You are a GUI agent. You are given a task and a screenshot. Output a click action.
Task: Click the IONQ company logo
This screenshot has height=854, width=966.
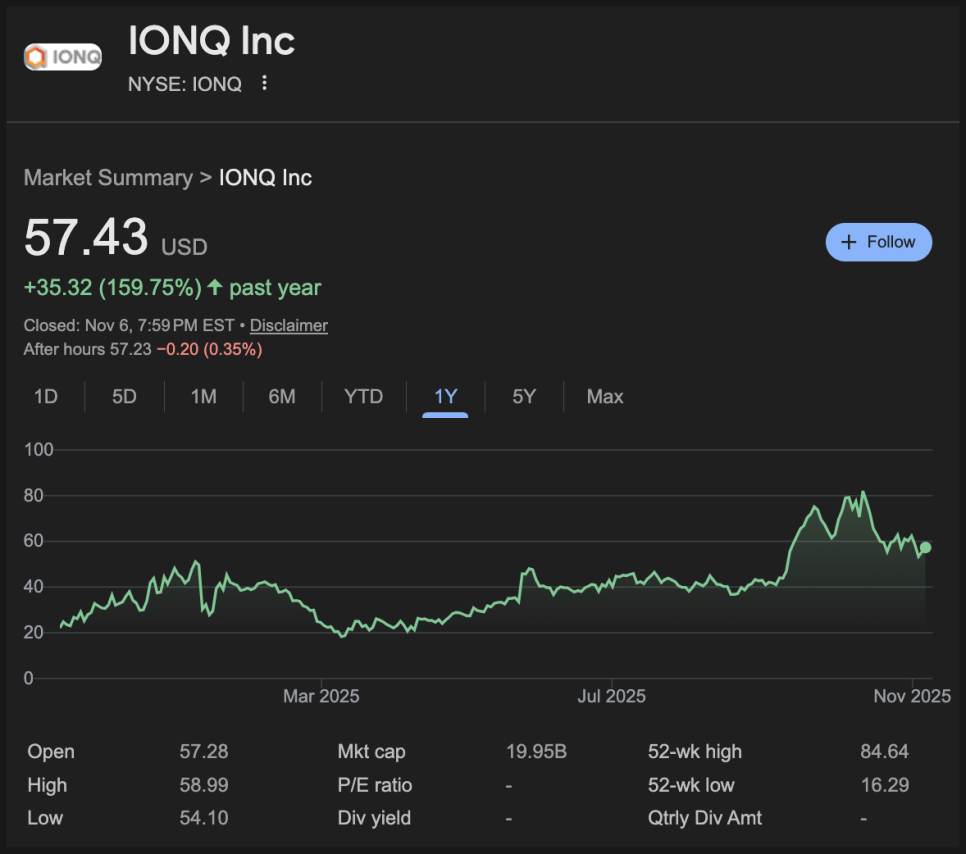(63, 57)
